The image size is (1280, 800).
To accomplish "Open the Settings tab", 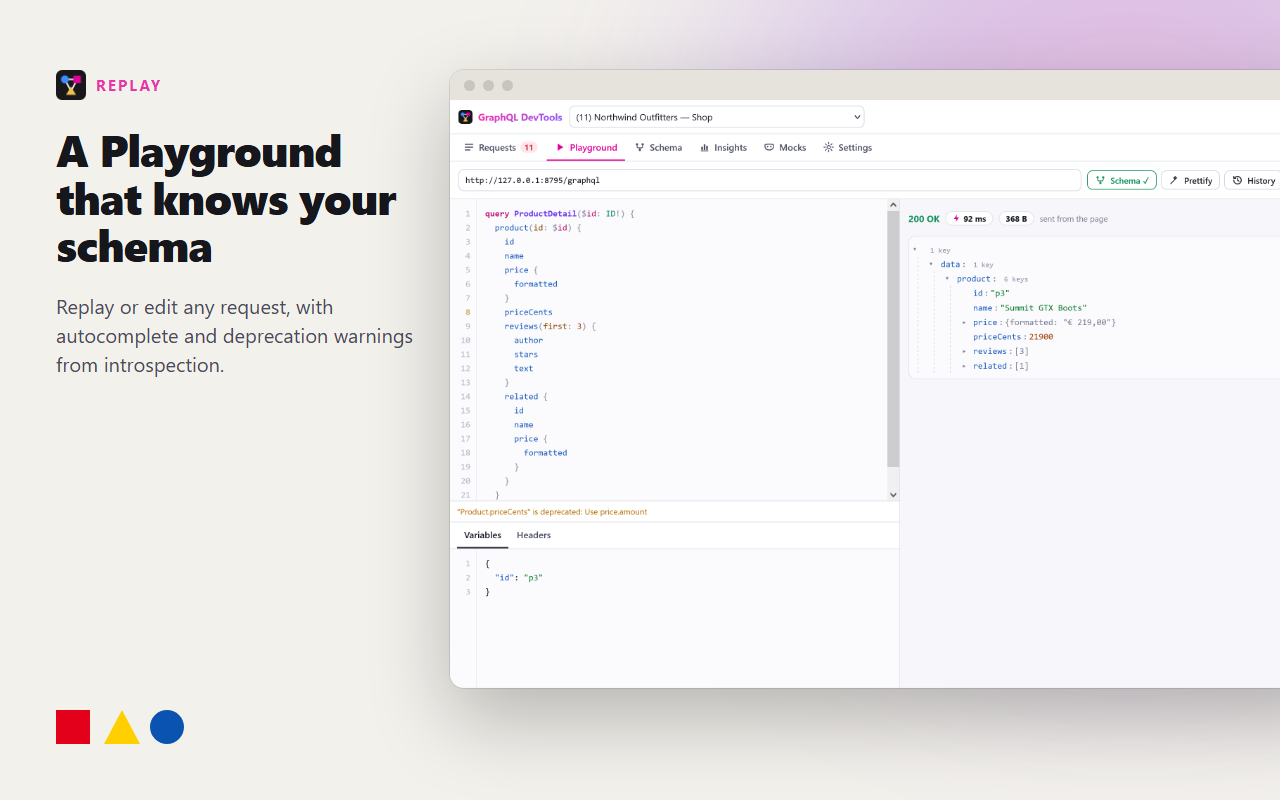I will tap(848, 148).
